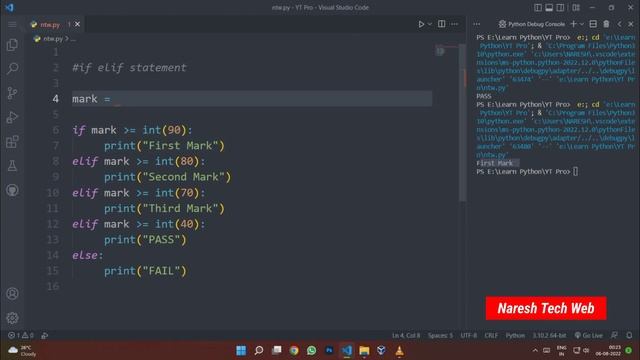Run the Python file with play button
This screenshot has width=640, height=360.
point(421,24)
